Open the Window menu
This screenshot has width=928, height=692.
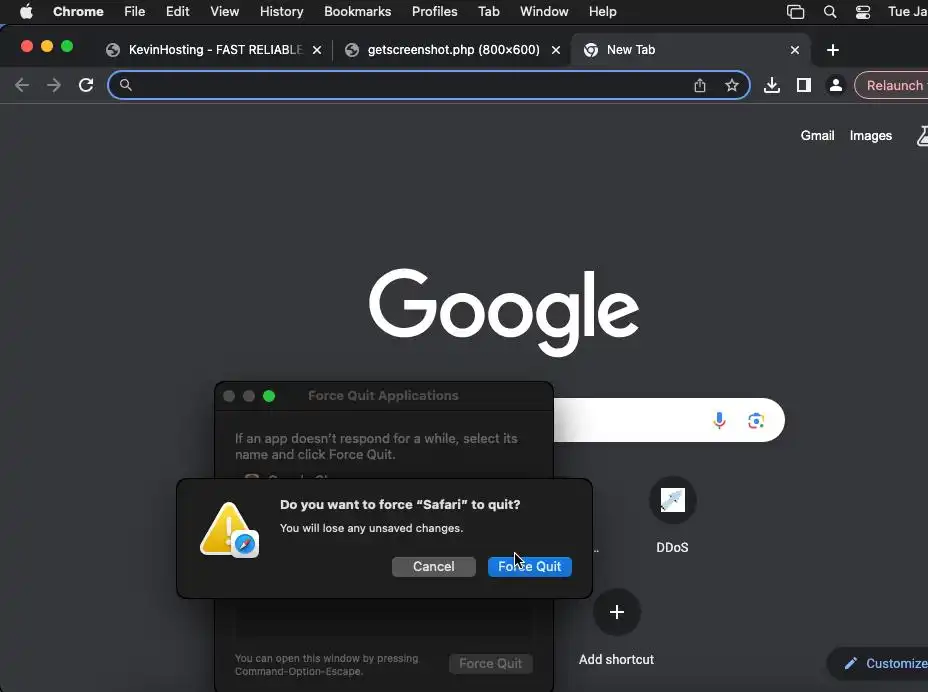[544, 11]
